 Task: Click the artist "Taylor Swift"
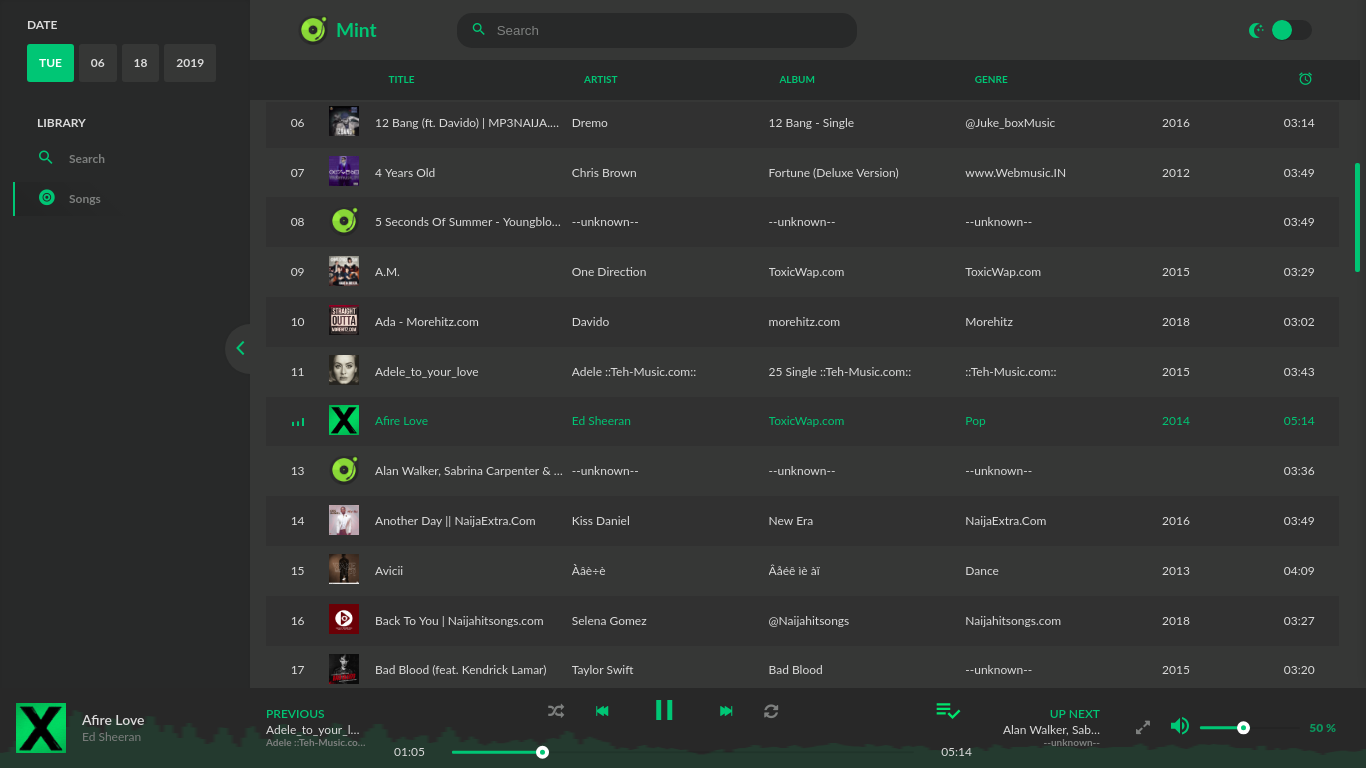[603, 670]
